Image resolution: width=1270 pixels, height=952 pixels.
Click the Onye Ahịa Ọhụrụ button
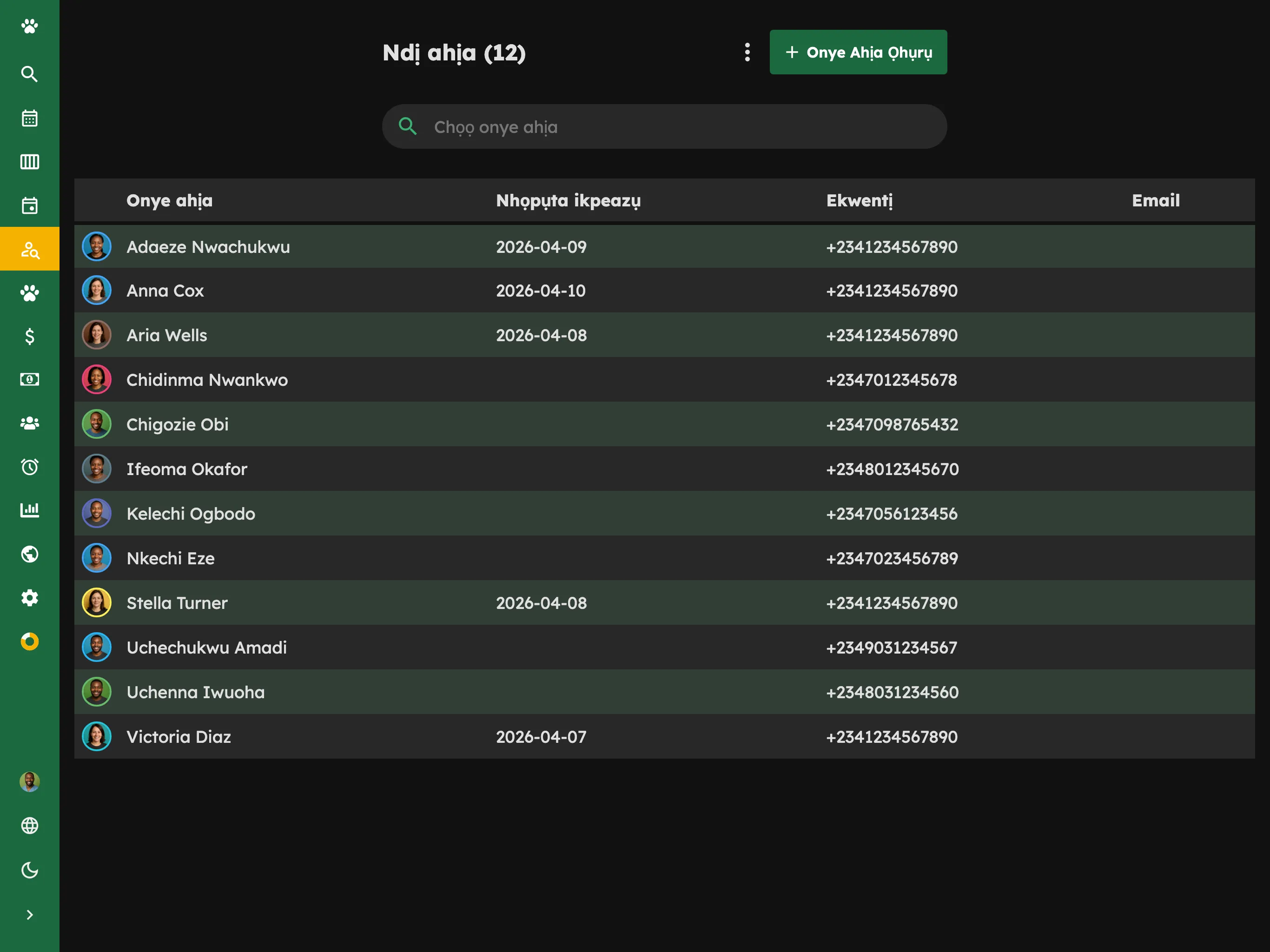(858, 52)
